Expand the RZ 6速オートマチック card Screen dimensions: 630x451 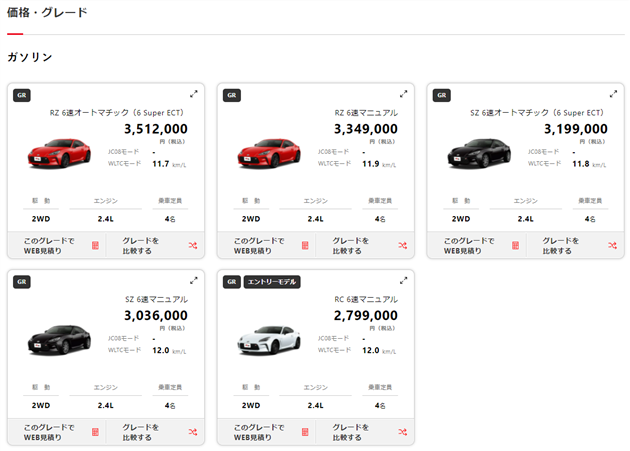[194, 94]
